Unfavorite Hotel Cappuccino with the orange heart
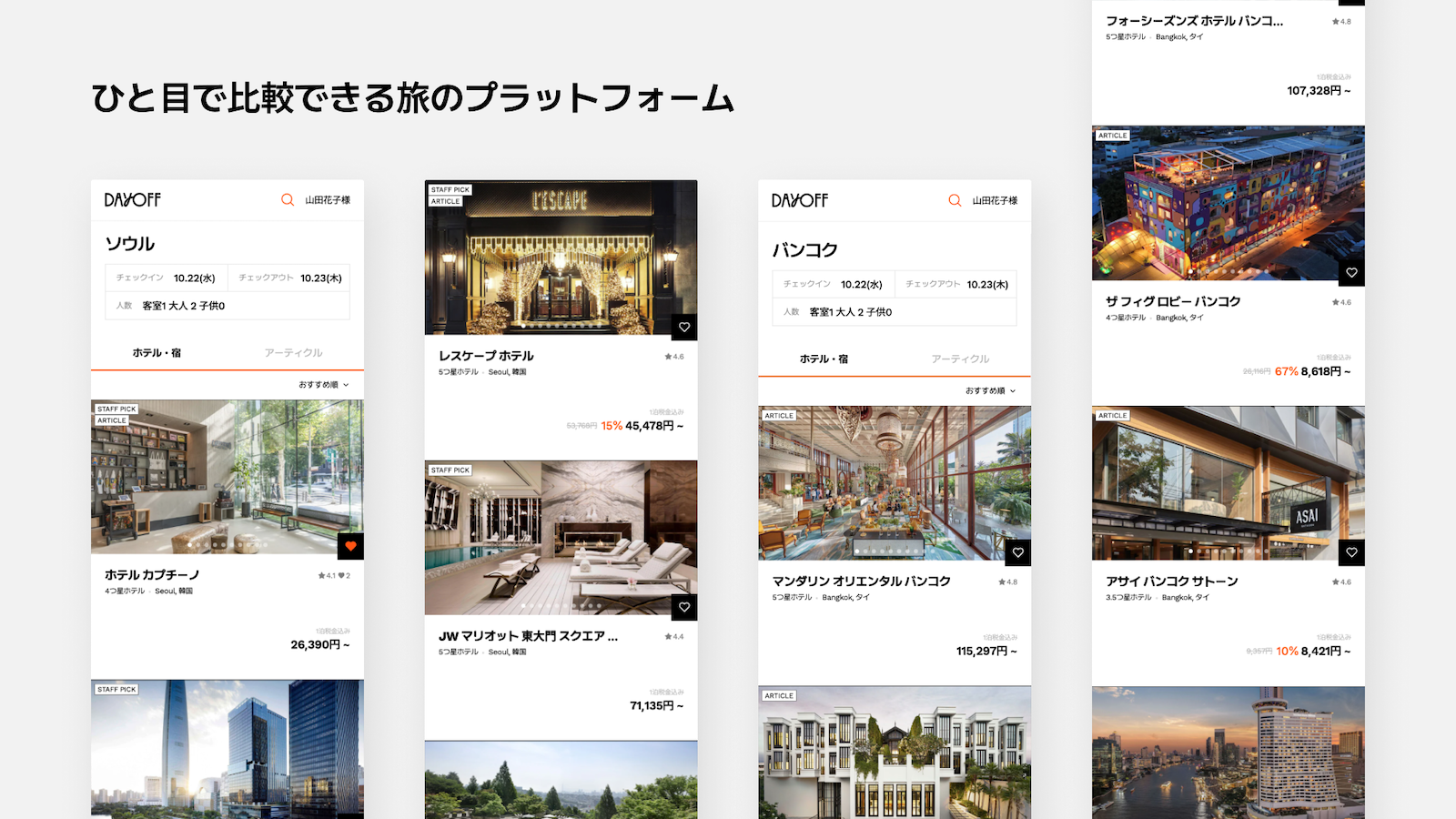The width and height of the screenshot is (1456, 819). 350,546
